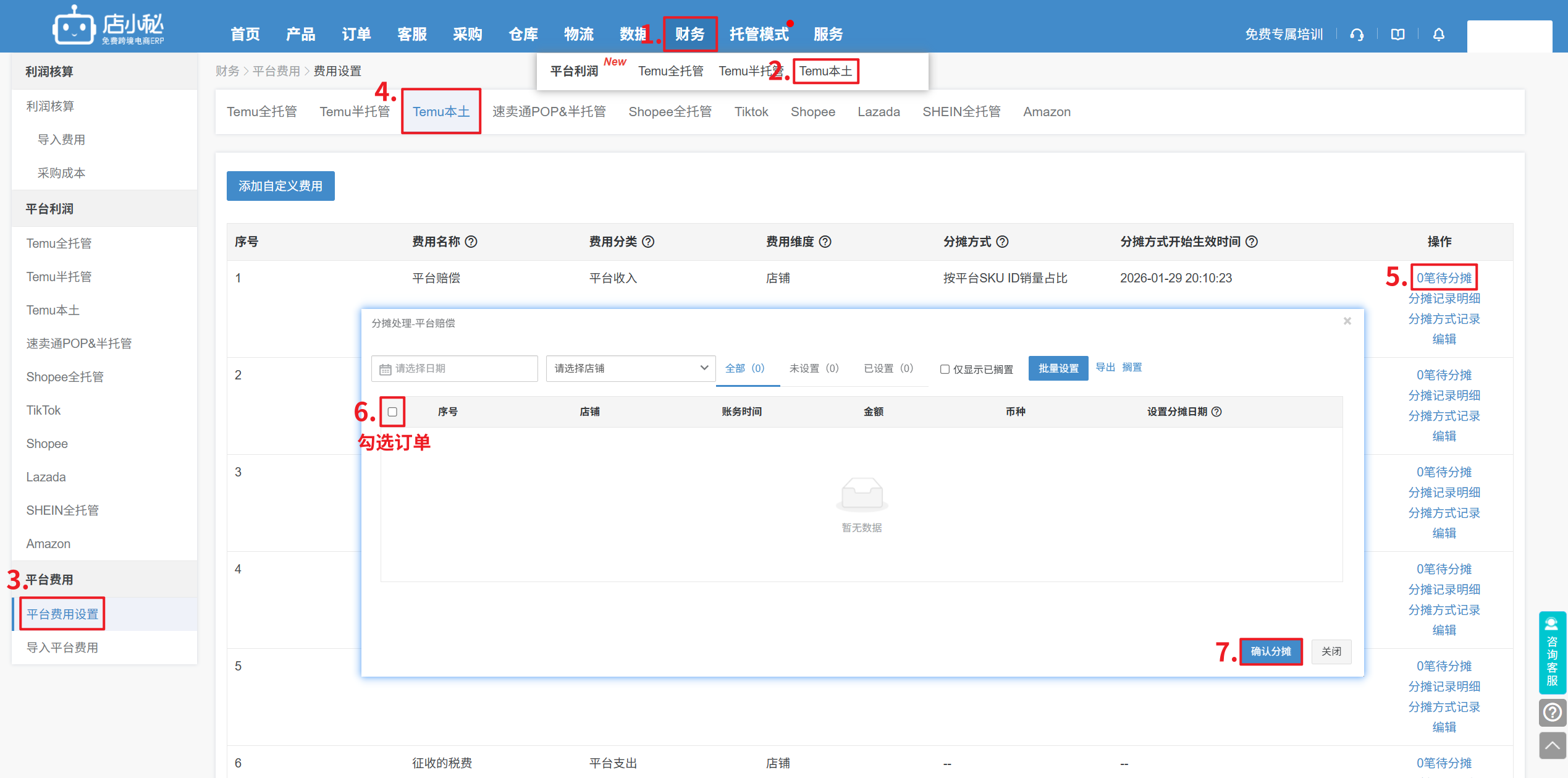The height and width of the screenshot is (778, 1568).
Task: Check the select-all orders checkbox
Action: click(392, 412)
